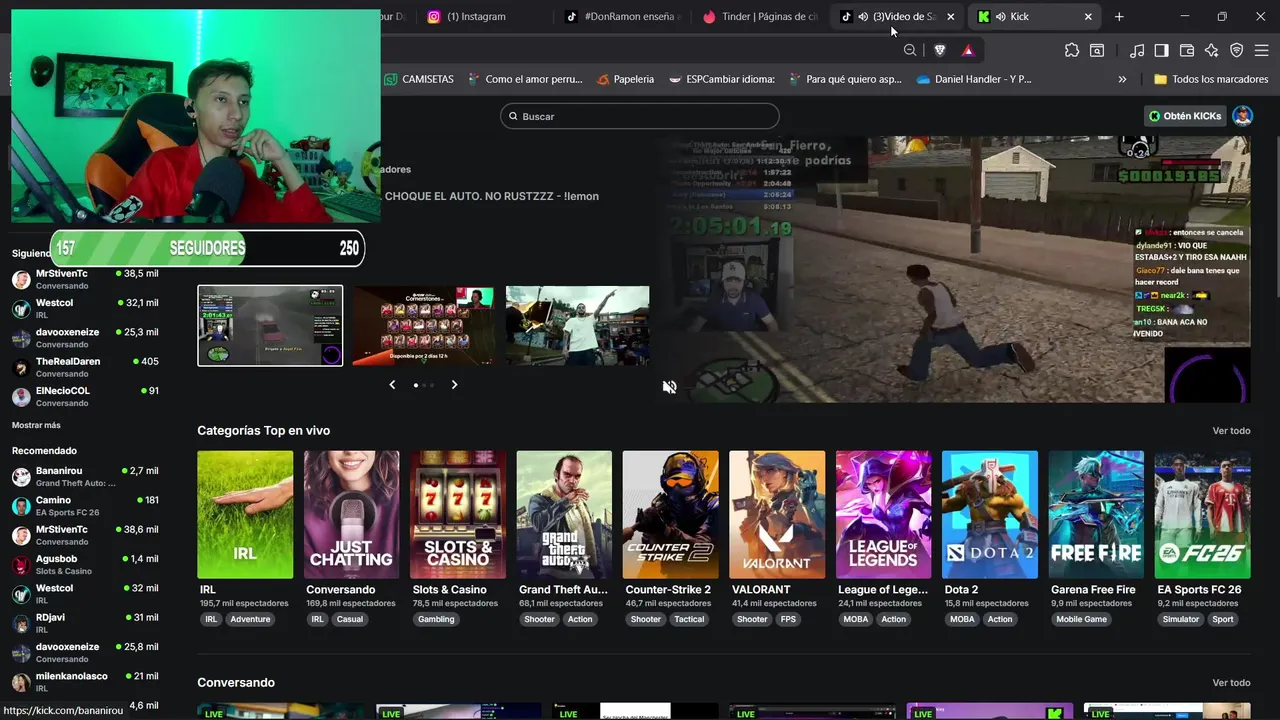The width and height of the screenshot is (1280, 720).
Task: Unmute the featured stream speaker icon
Action: click(x=669, y=387)
